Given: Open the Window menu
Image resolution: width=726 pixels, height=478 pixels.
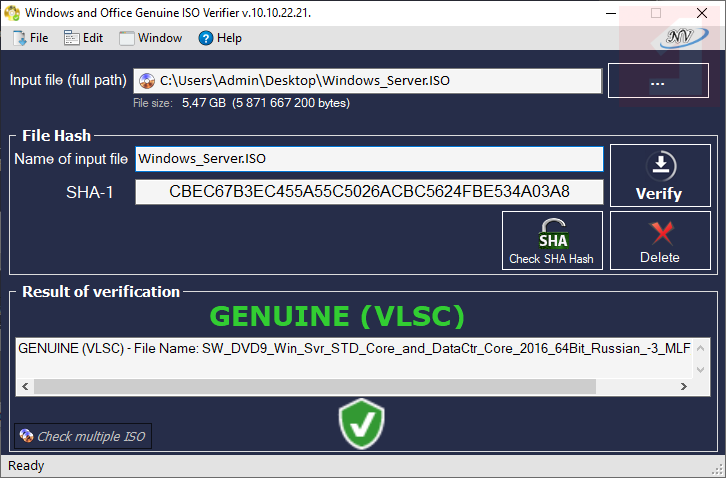Looking at the screenshot, I should point(150,38).
